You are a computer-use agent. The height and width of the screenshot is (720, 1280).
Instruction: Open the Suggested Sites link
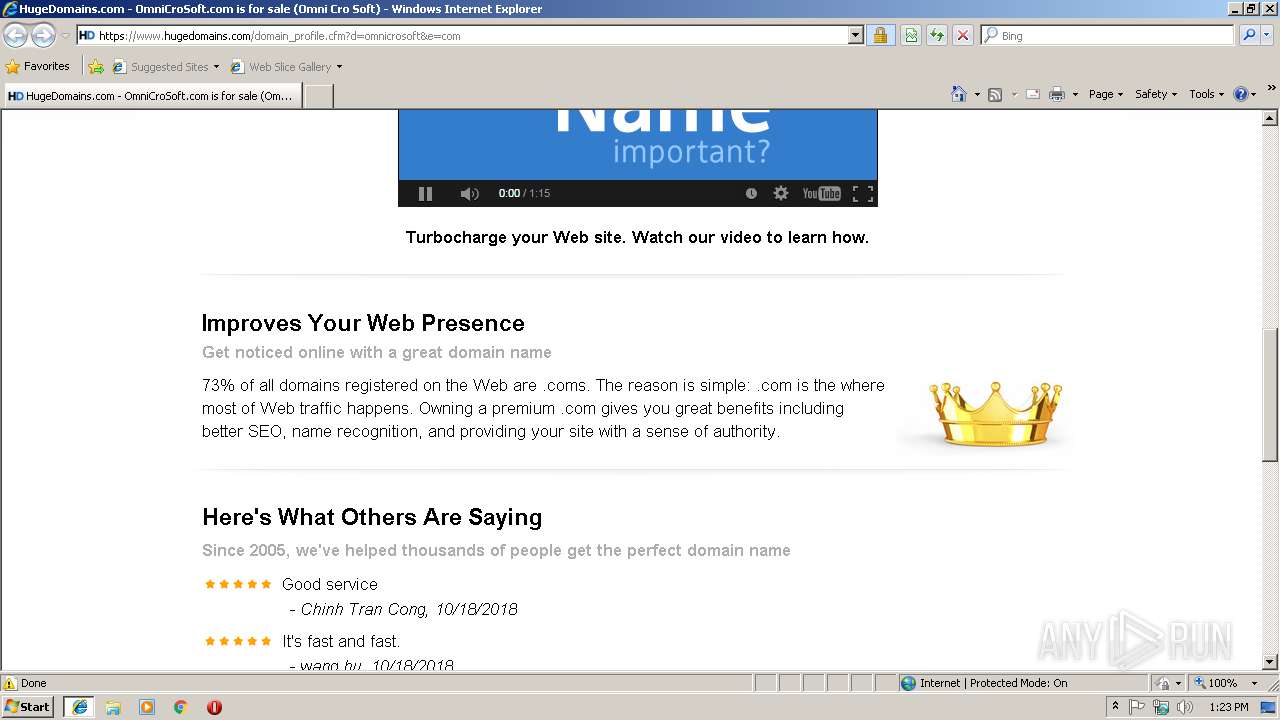pos(166,67)
